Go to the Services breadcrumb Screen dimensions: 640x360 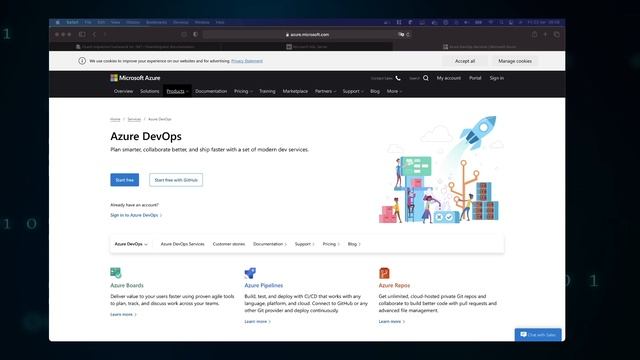point(134,119)
